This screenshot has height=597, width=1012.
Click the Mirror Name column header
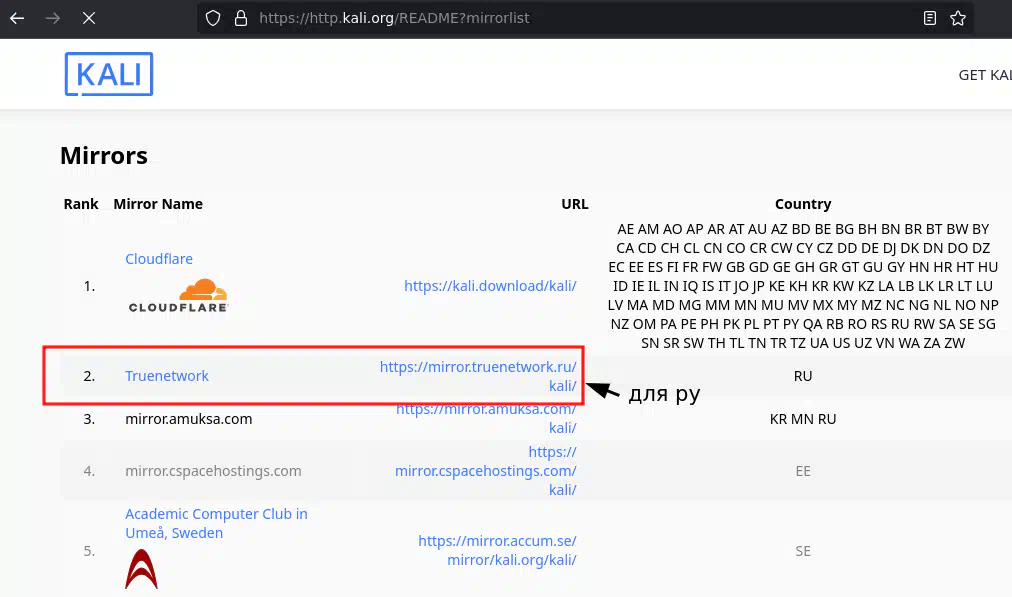tap(158, 204)
